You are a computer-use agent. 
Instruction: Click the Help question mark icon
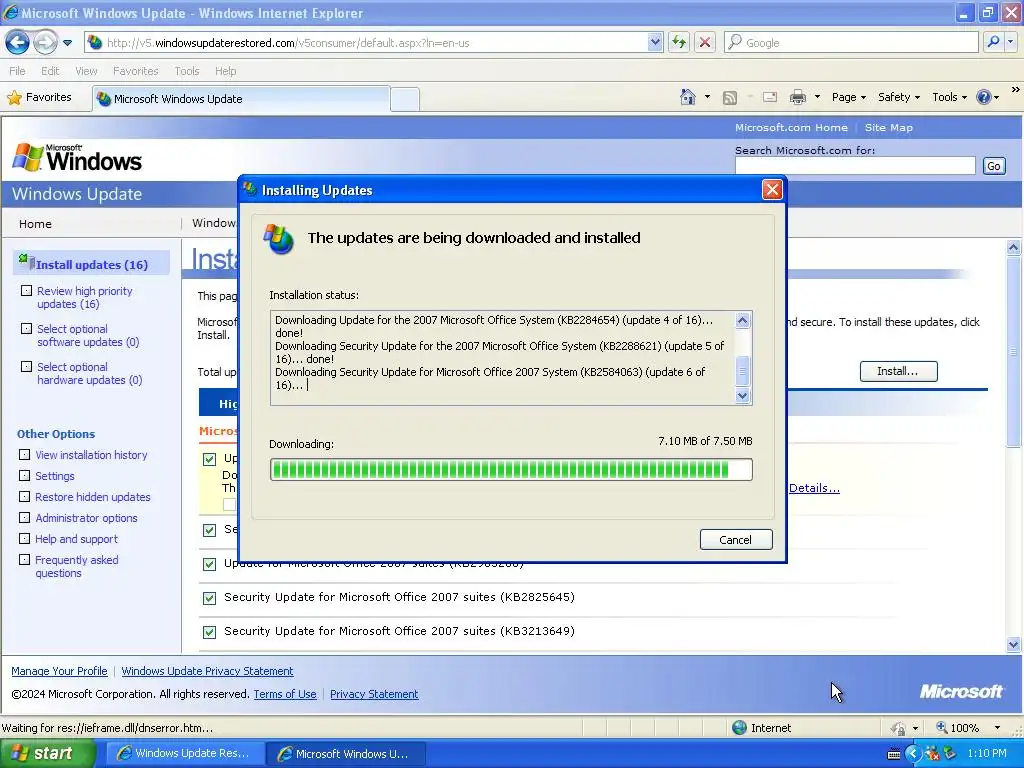pyautogui.click(x=984, y=97)
